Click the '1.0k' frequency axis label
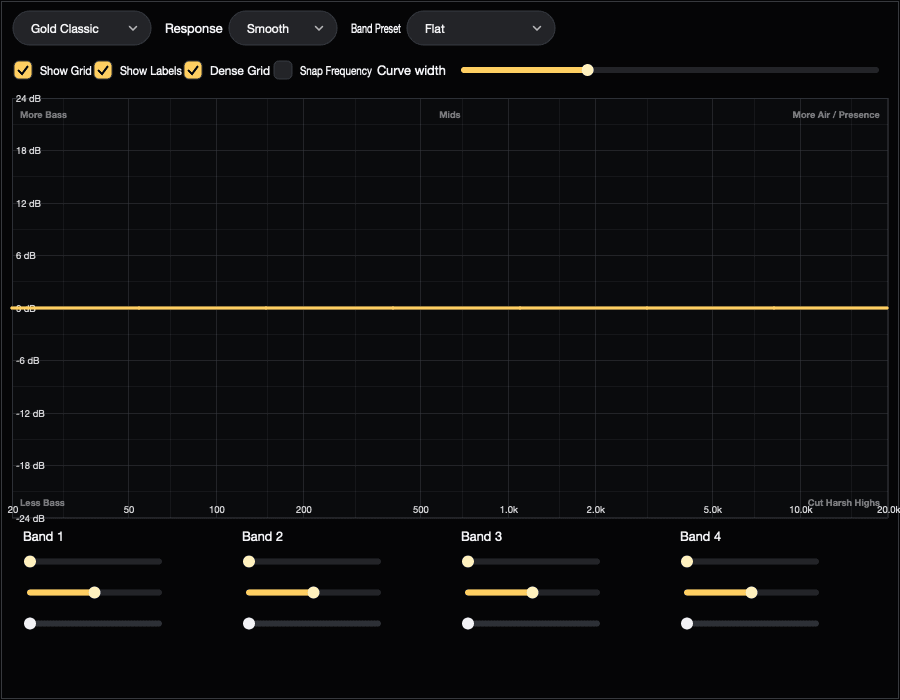 pyautogui.click(x=509, y=510)
